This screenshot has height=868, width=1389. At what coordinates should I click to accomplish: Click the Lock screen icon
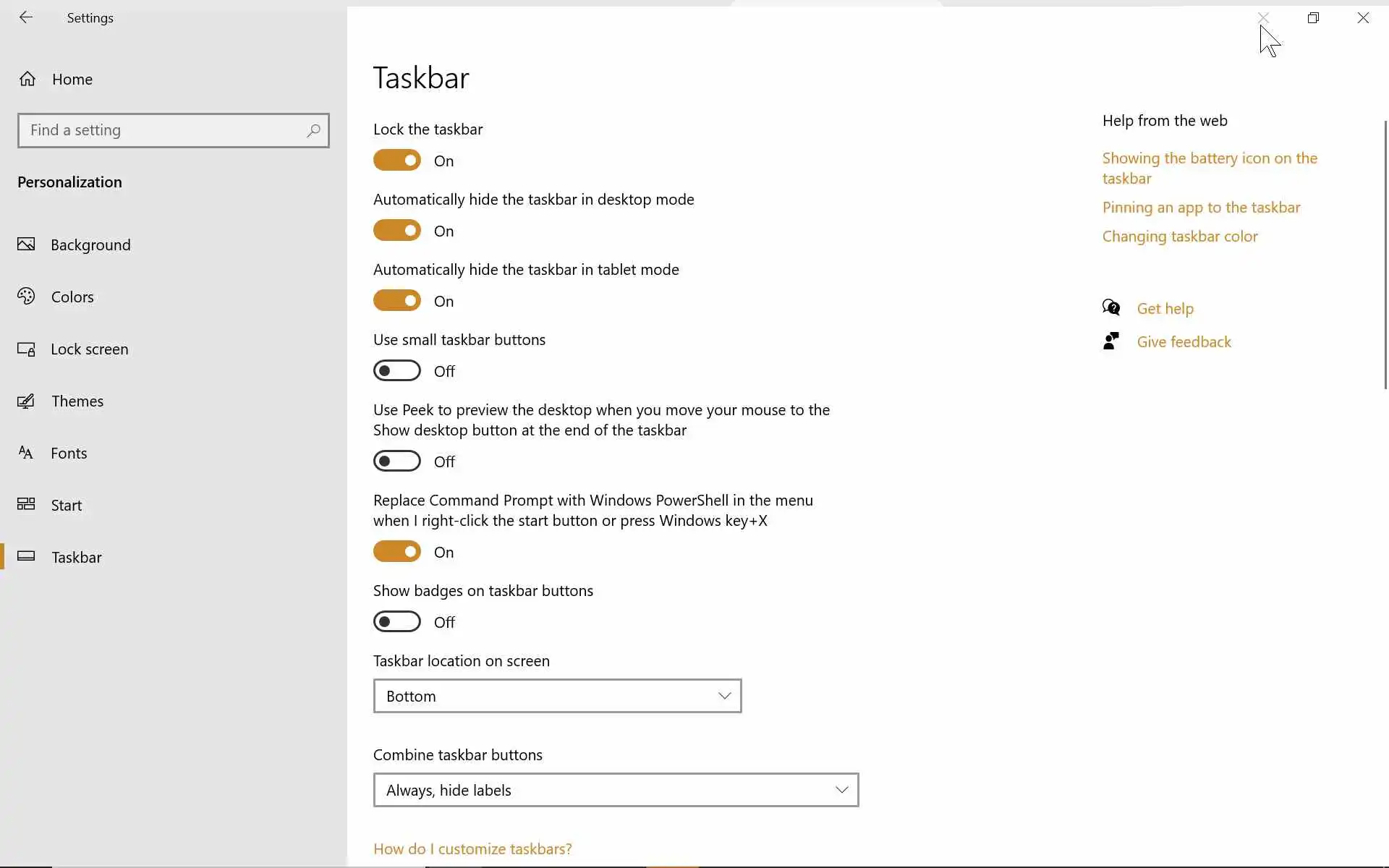click(x=26, y=349)
